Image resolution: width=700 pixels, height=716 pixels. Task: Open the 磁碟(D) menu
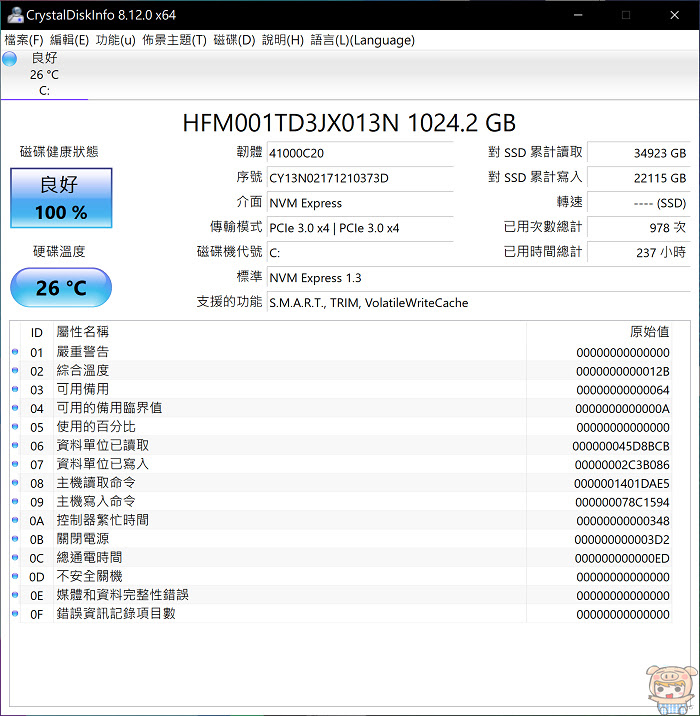(x=234, y=40)
